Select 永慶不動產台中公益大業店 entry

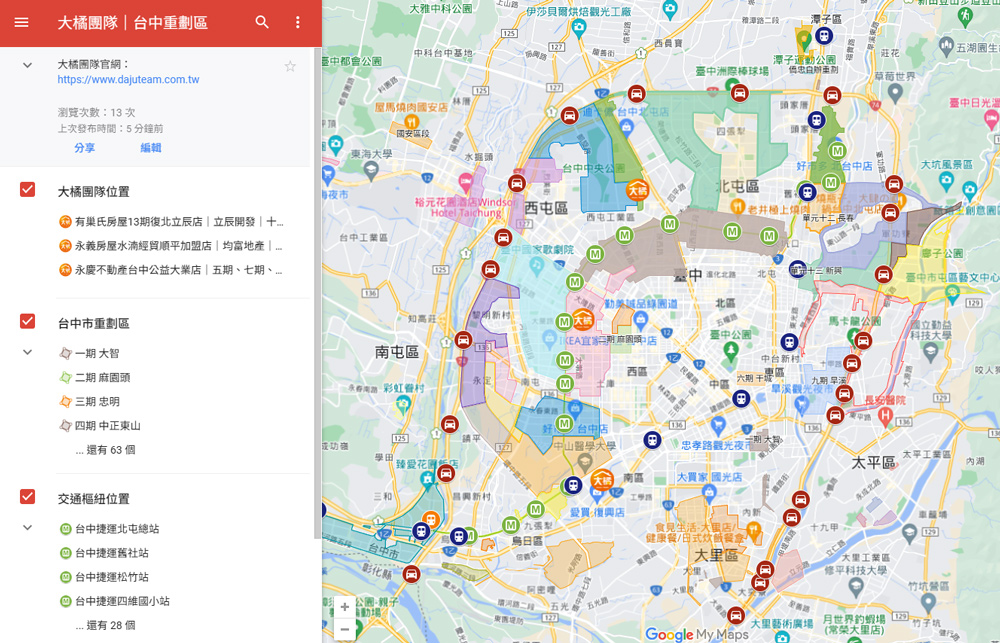point(171,270)
